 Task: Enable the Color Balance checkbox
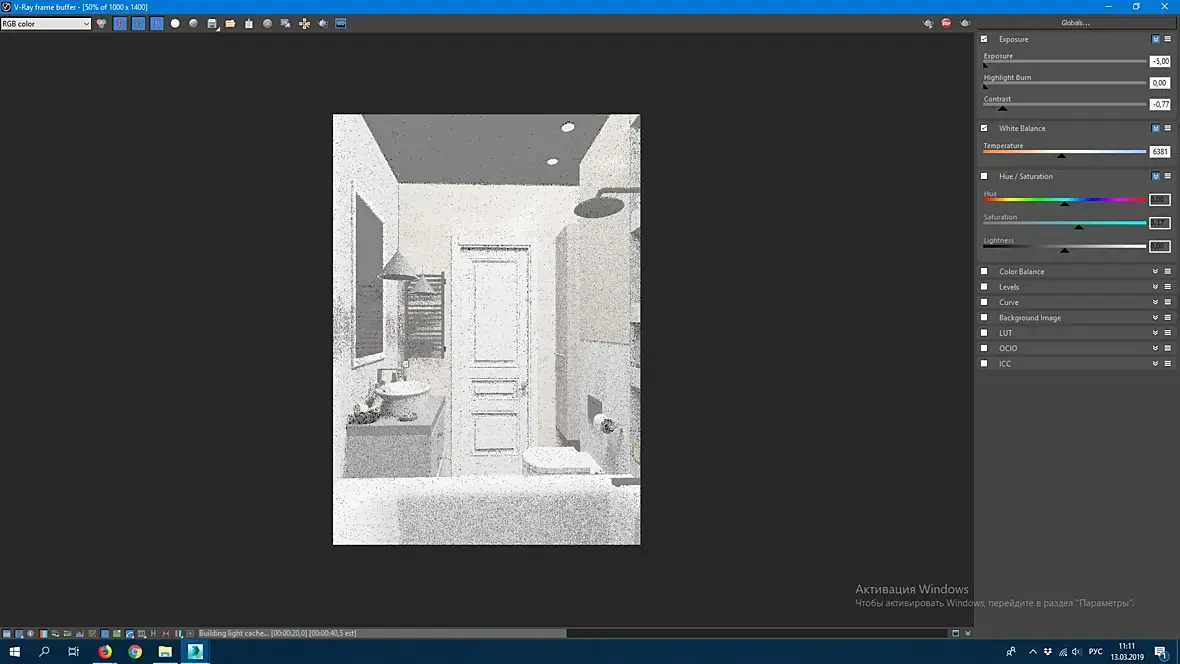point(984,272)
